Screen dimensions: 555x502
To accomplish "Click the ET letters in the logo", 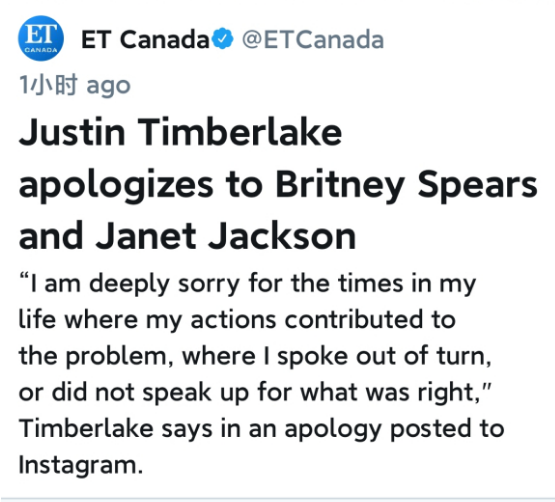I will (41, 33).
